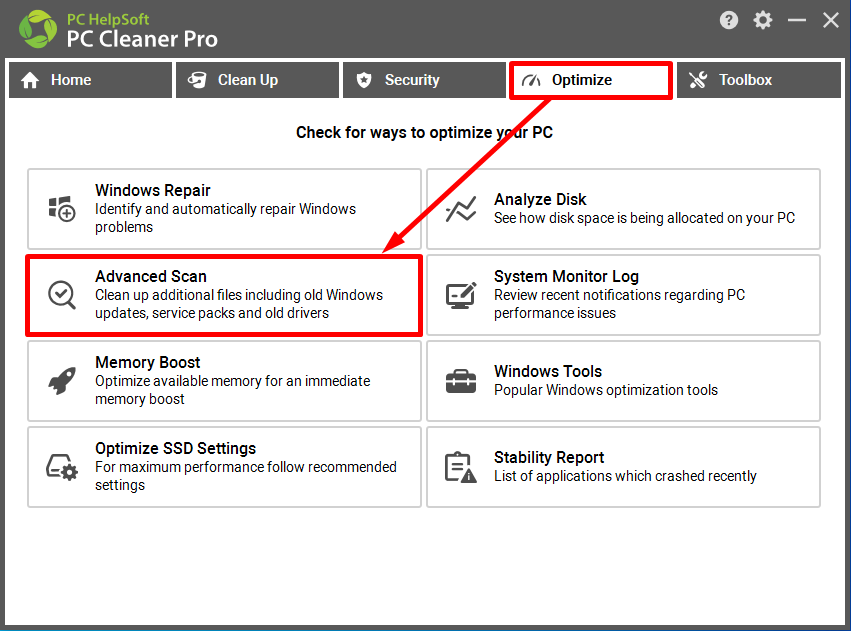Click the Stability Report clipboard icon

(461, 467)
